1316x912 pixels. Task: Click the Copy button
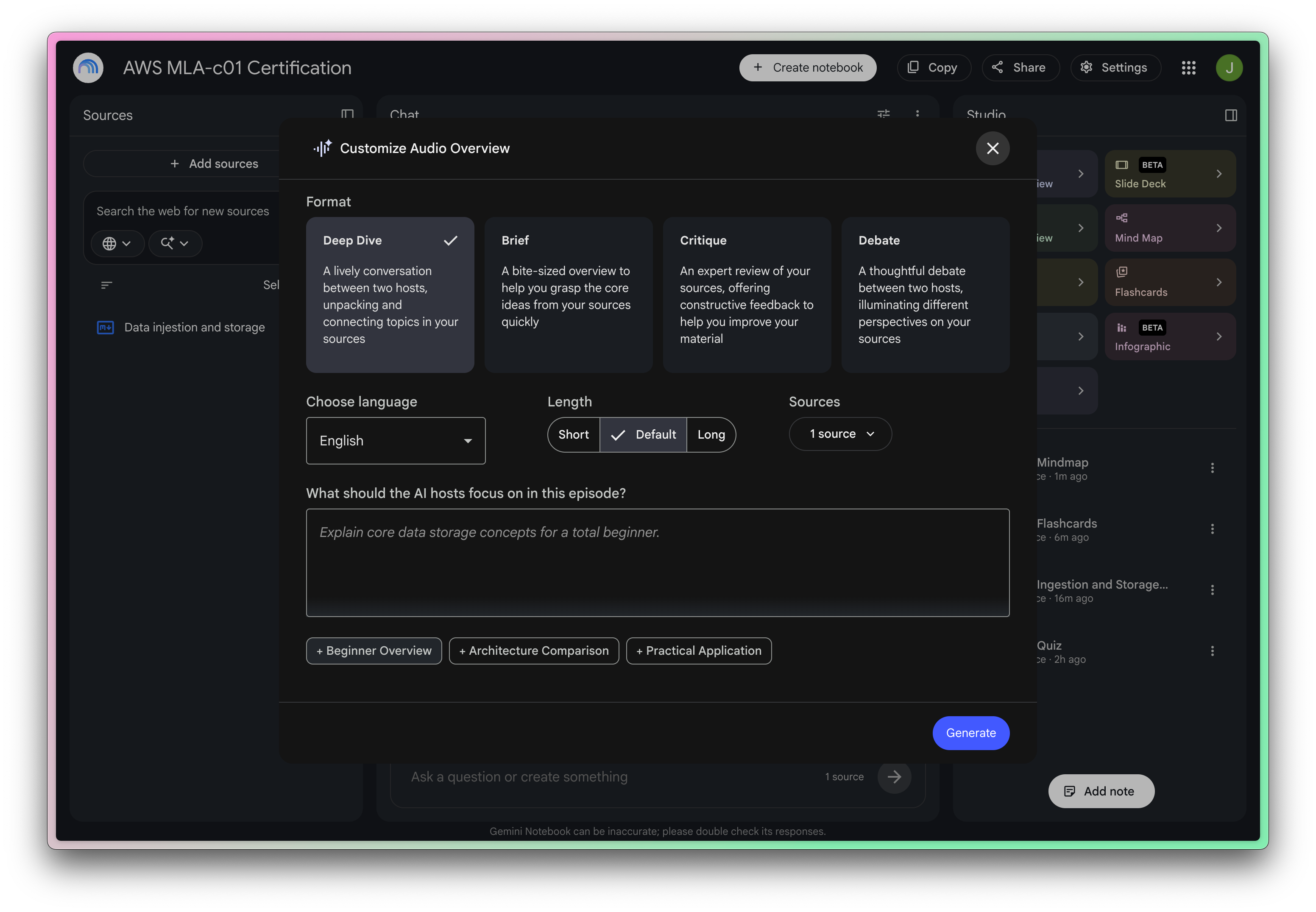click(934, 67)
